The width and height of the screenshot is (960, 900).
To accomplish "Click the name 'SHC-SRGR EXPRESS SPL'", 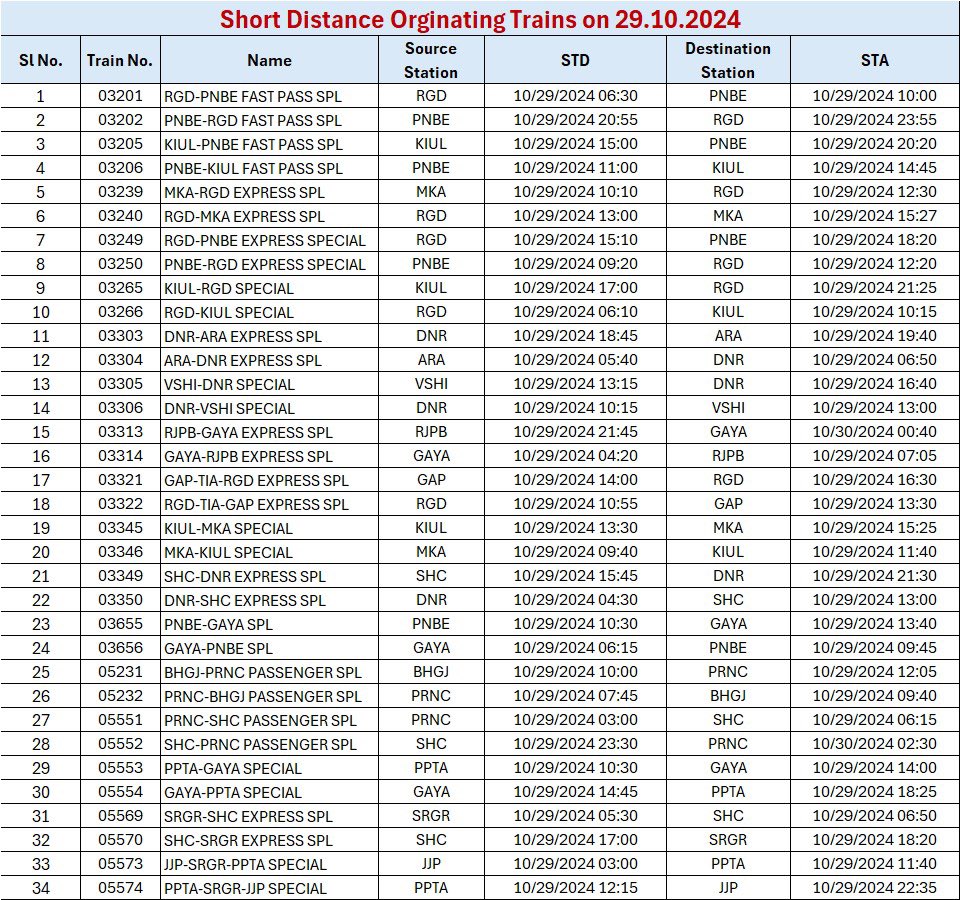I will [x=248, y=841].
